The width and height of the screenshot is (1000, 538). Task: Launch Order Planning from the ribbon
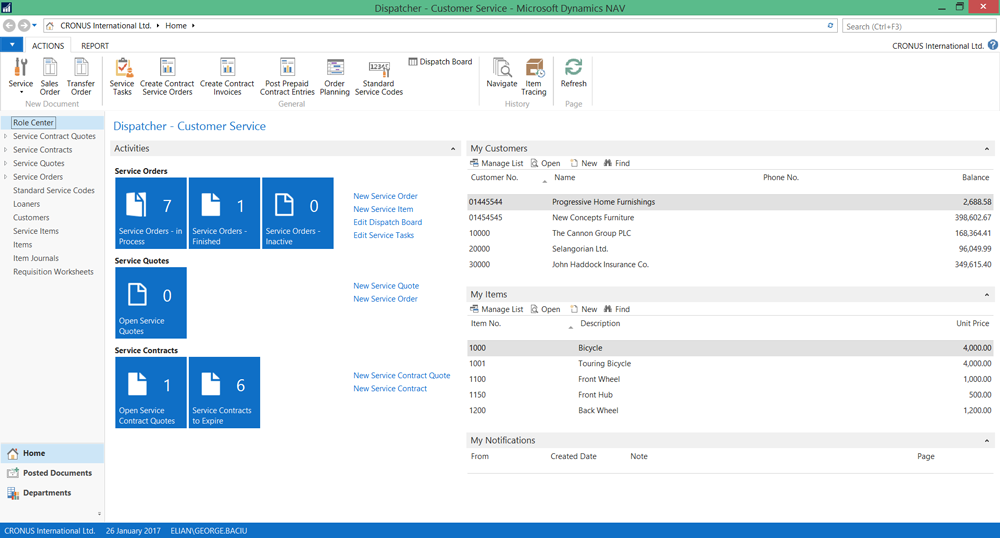click(x=335, y=76)
